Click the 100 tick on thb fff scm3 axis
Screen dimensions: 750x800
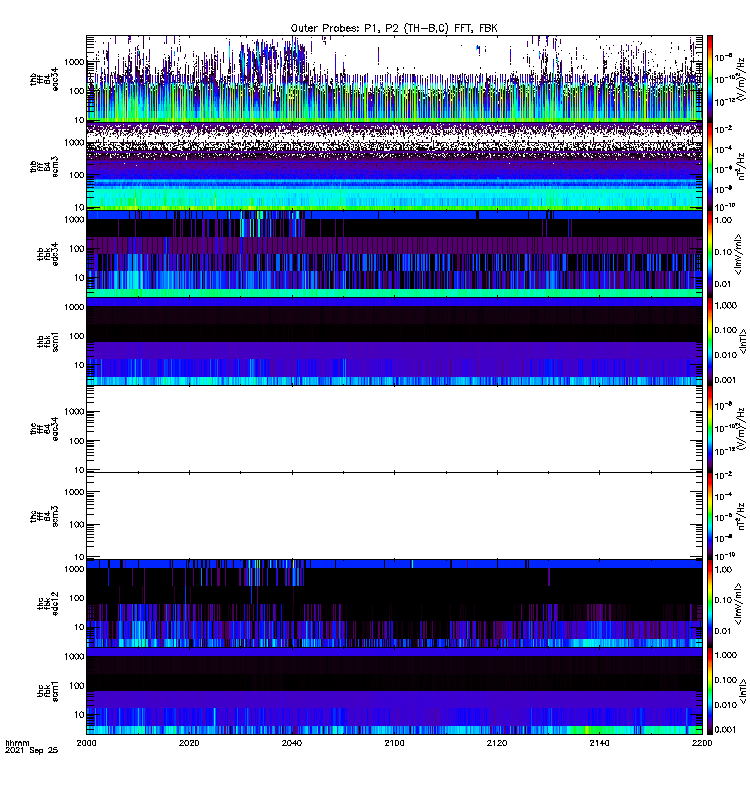[77, 175]
